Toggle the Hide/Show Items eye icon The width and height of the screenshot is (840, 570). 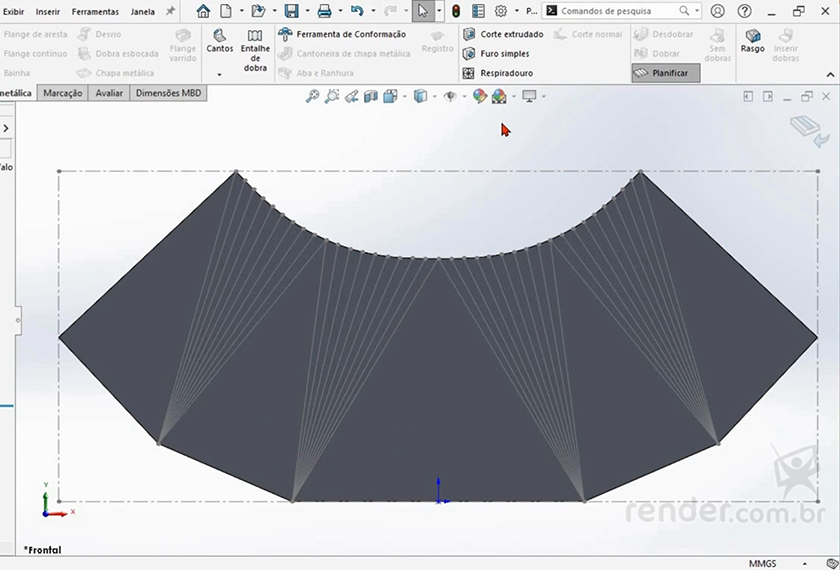(450, 96)
